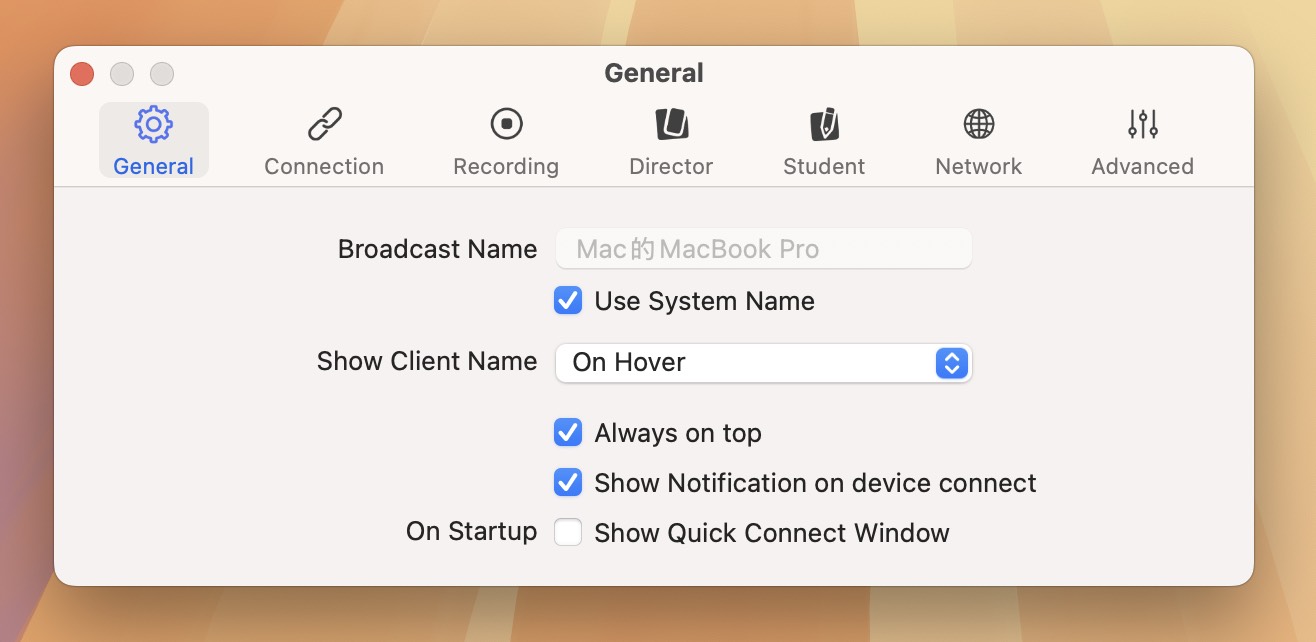Open the Network globe tab

(979, 141)
